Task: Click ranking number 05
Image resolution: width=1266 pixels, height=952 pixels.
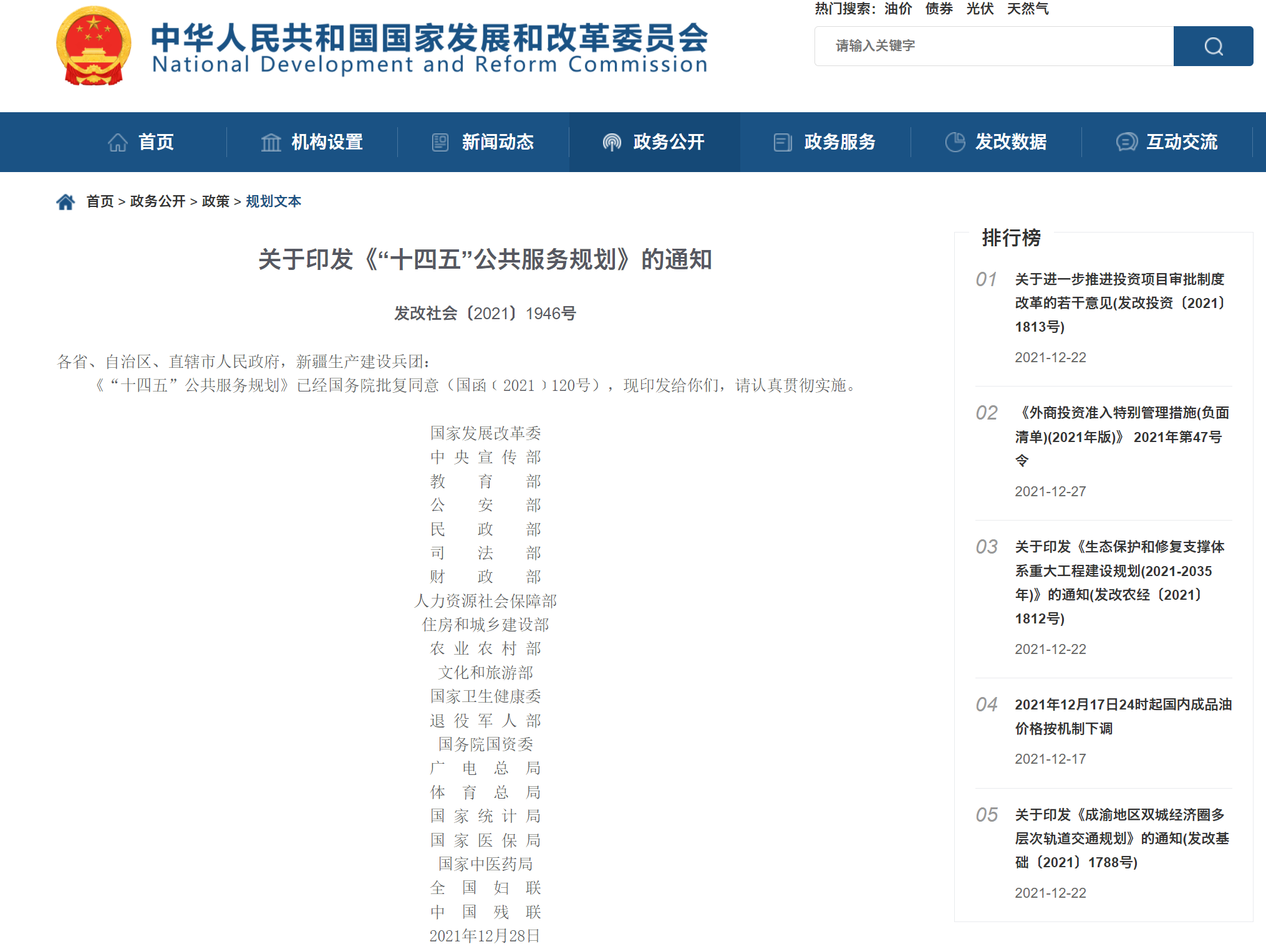Action: point(987,815)
